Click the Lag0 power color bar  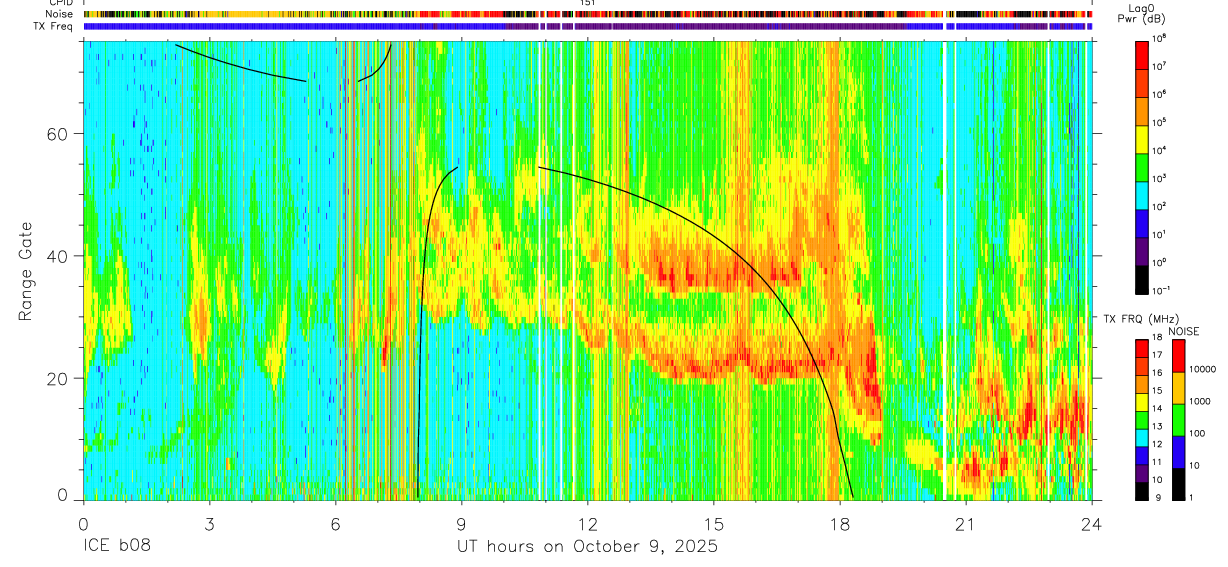pos(1143,167)
